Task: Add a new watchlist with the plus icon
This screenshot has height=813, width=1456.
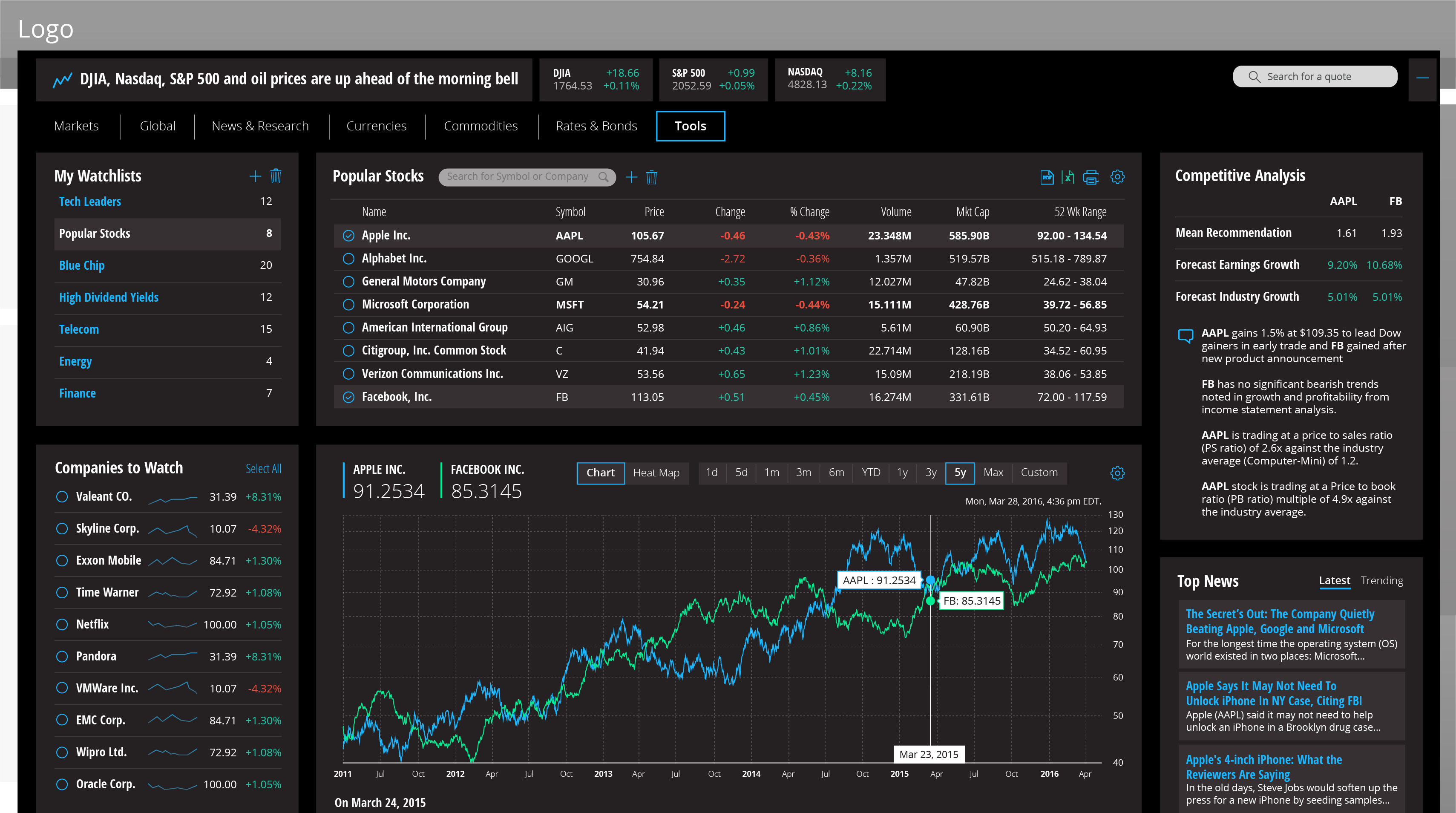Action: [x=255, y=176]
